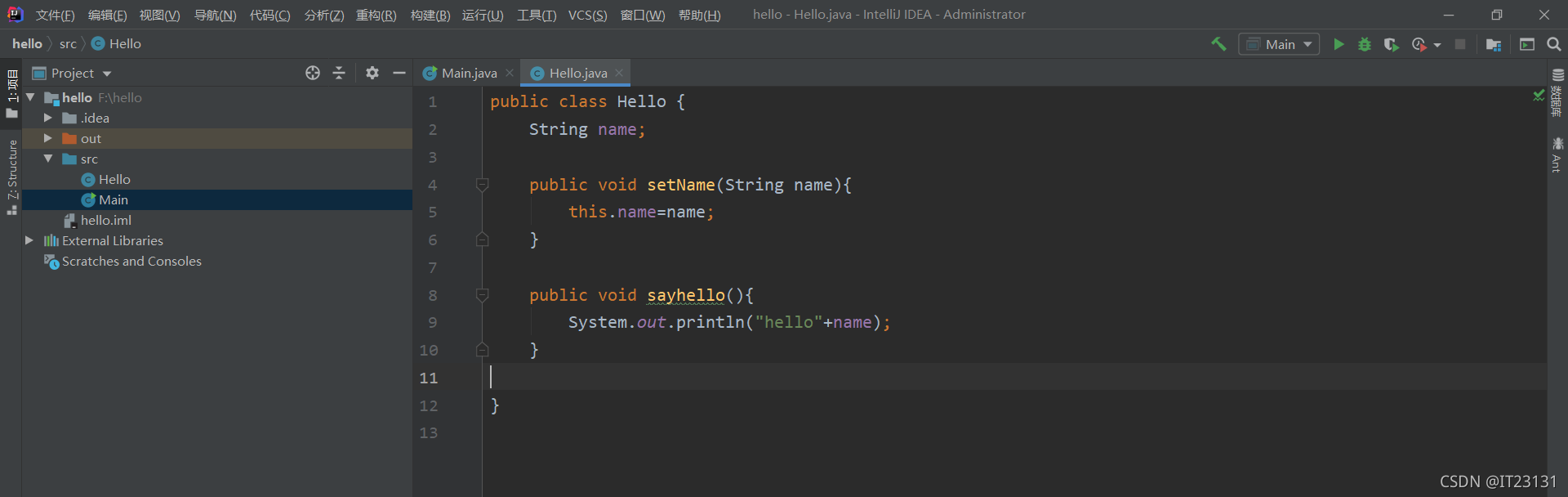Viewport: 1568px width, 497px height.
Task: Click the Search Everywhere magnifier icon
Action: pos(1554,44)
